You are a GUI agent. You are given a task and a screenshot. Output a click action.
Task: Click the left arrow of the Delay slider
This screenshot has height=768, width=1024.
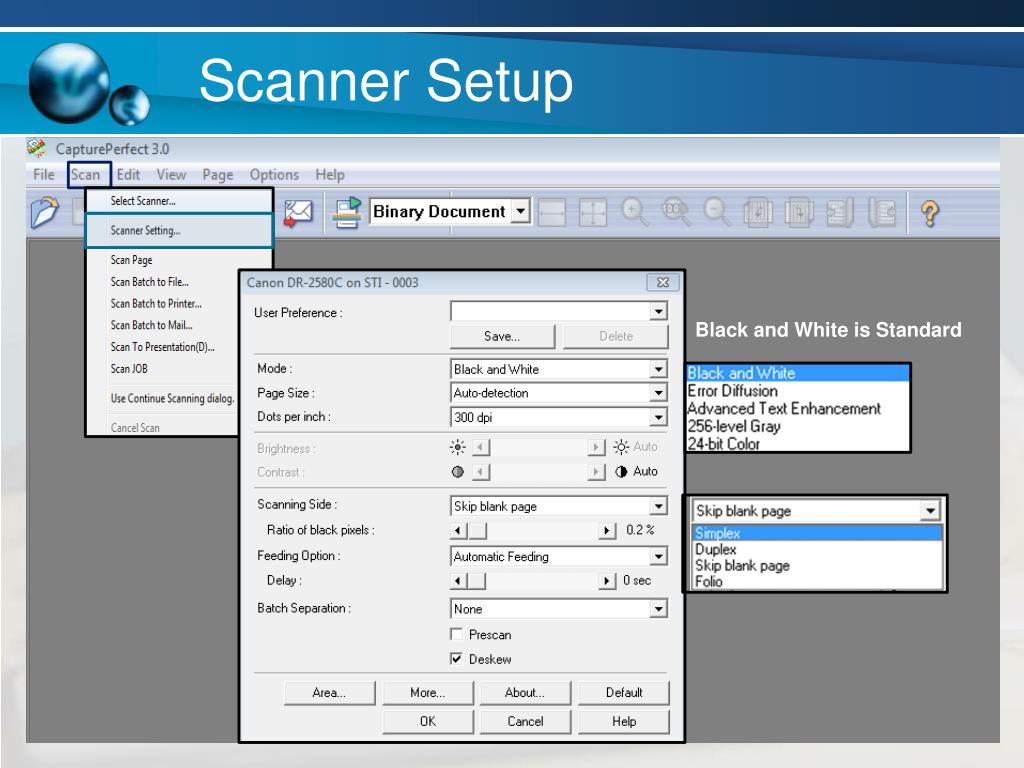click(x=458, y=581)
